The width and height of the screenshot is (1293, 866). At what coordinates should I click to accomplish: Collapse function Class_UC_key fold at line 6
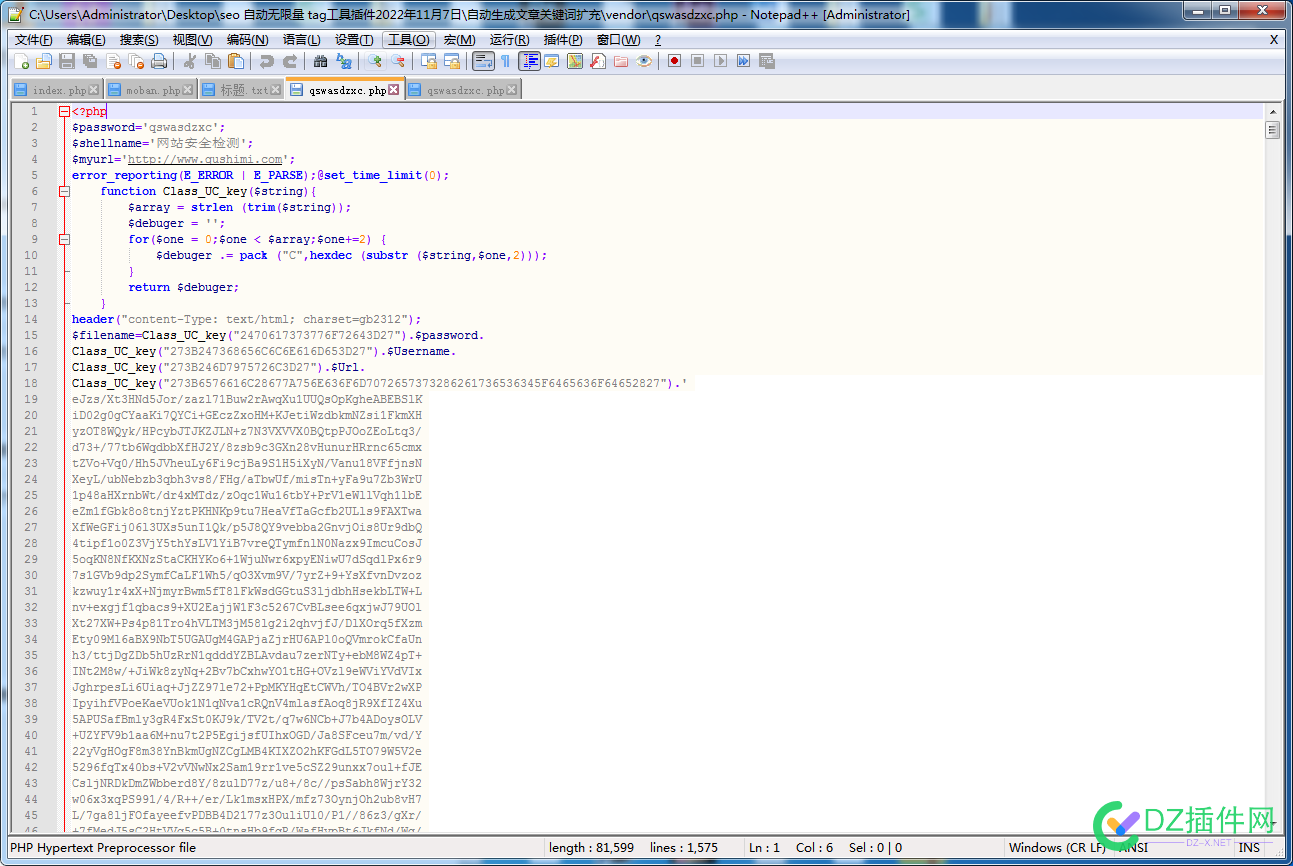(x=64, y=191)
